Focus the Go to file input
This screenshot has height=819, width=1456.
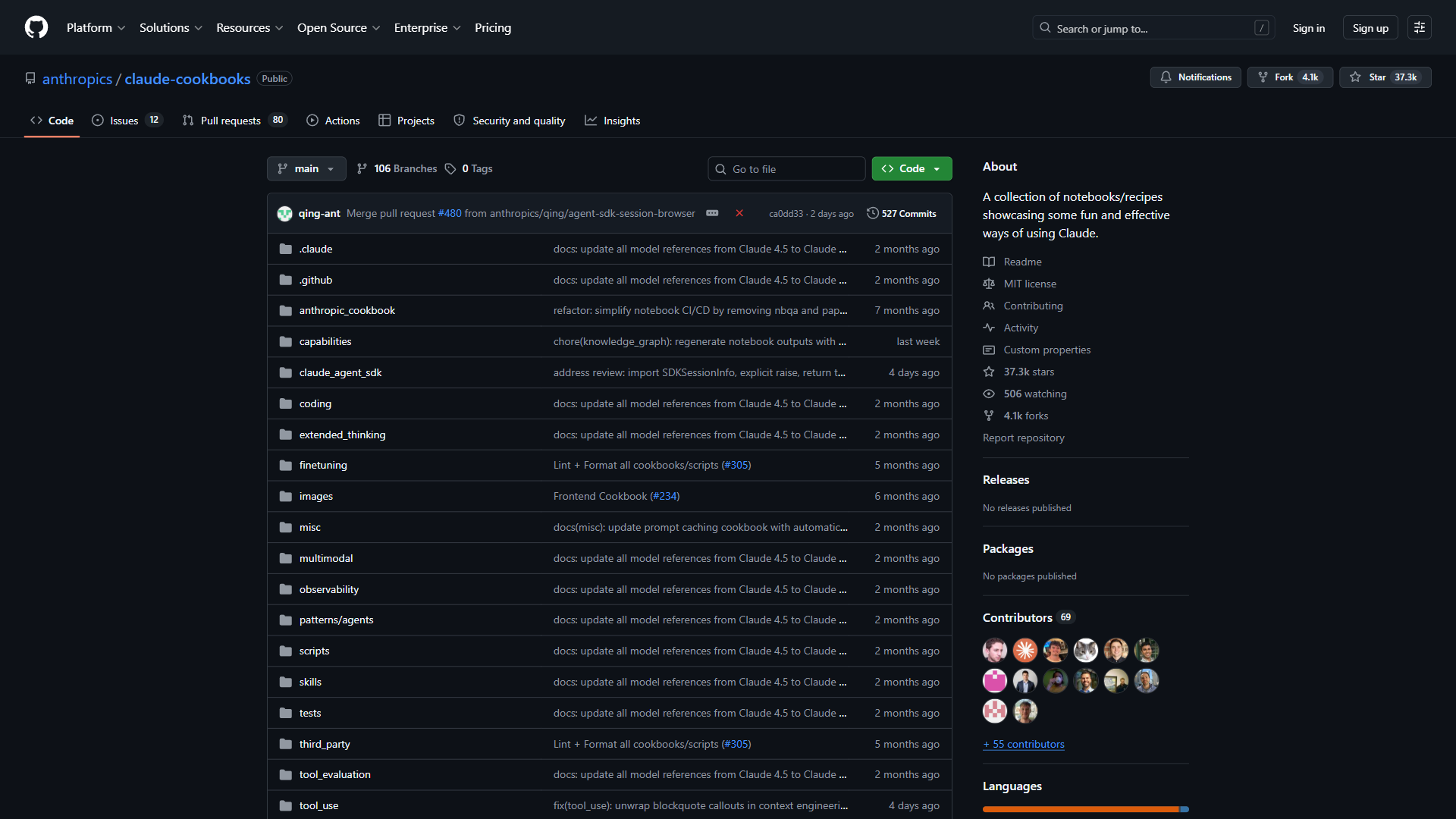(786, 169)
